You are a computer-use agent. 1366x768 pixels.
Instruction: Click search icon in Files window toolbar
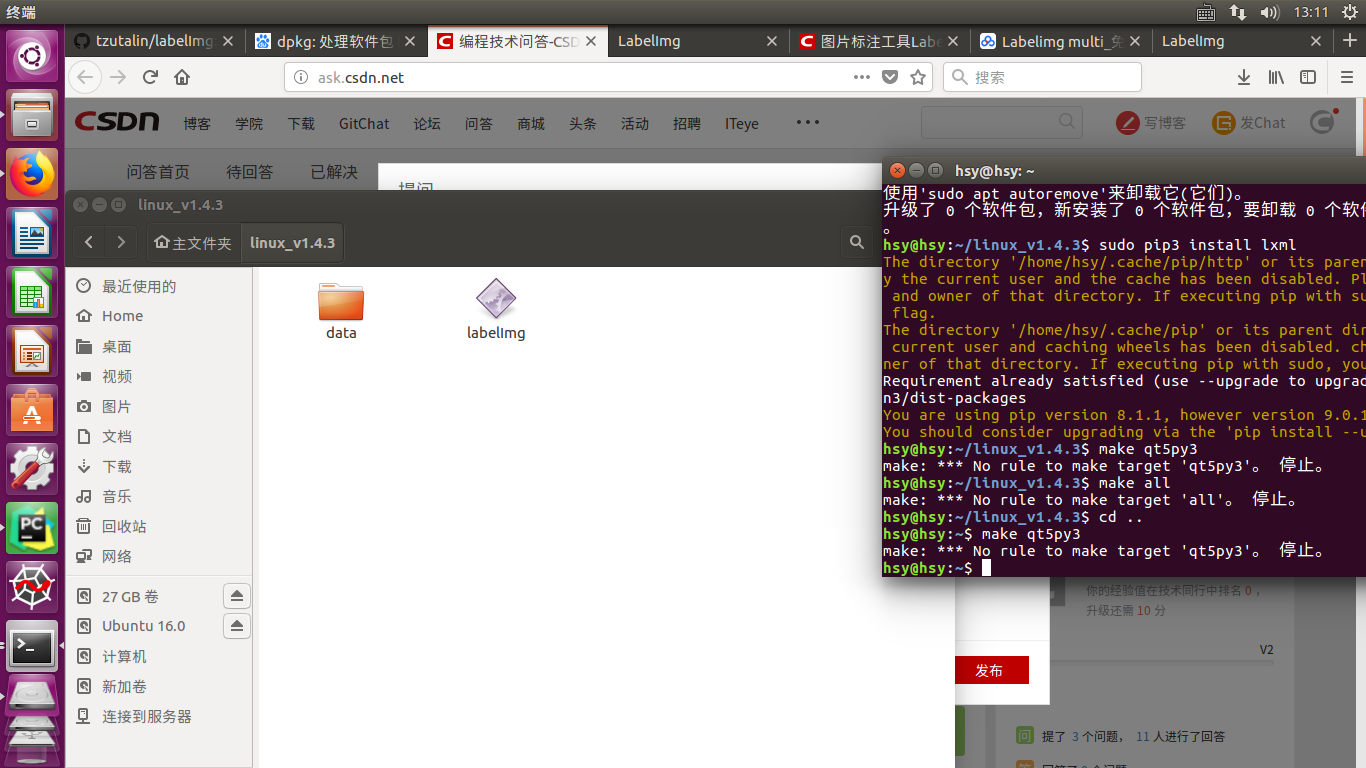tap(857, 242)
